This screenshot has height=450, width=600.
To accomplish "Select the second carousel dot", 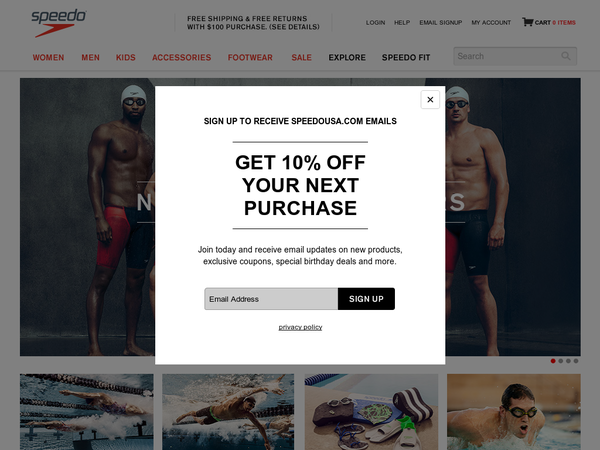I will click(561, 361).
